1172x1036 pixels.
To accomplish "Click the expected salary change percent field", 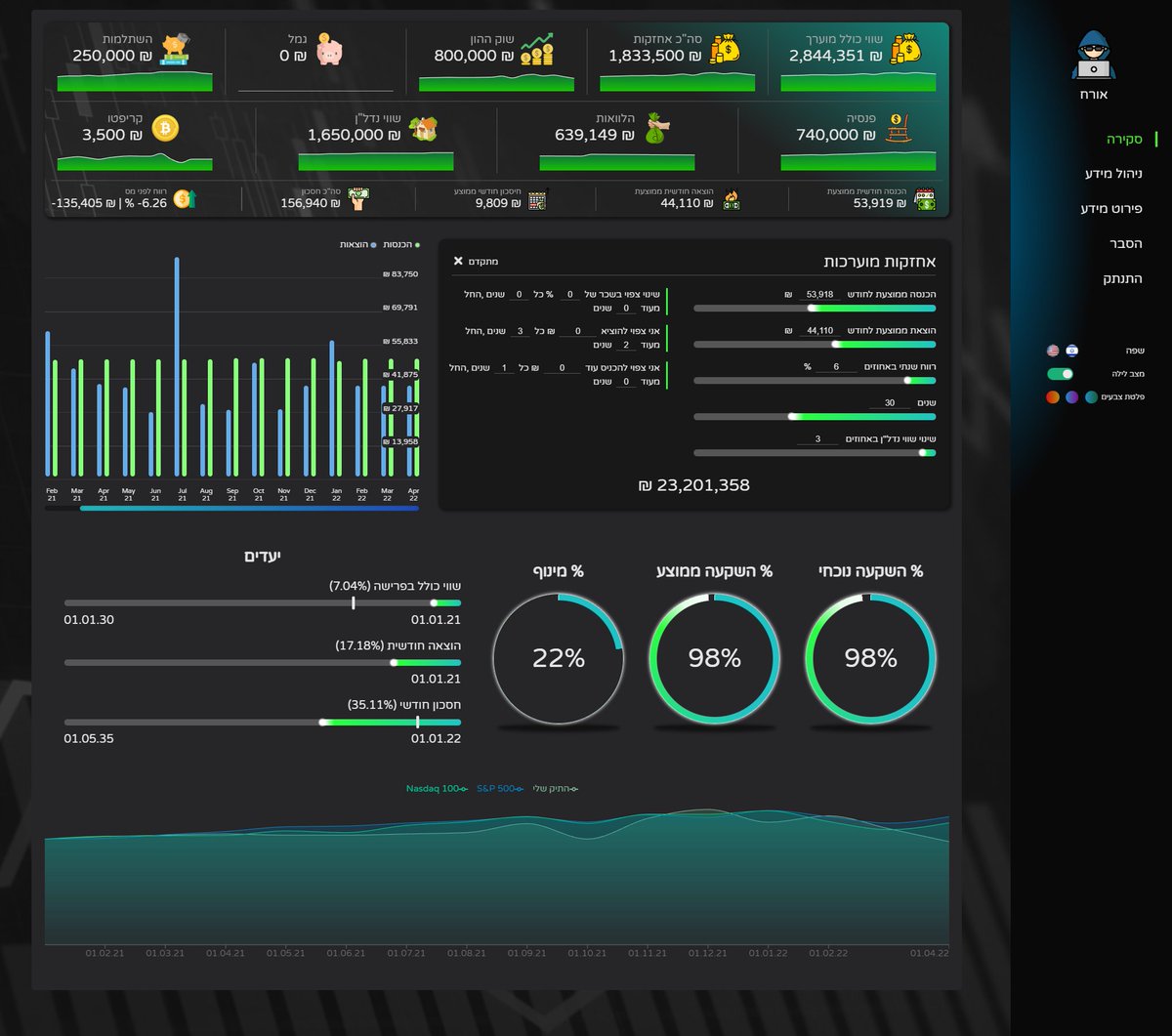I will click(569, 294).
